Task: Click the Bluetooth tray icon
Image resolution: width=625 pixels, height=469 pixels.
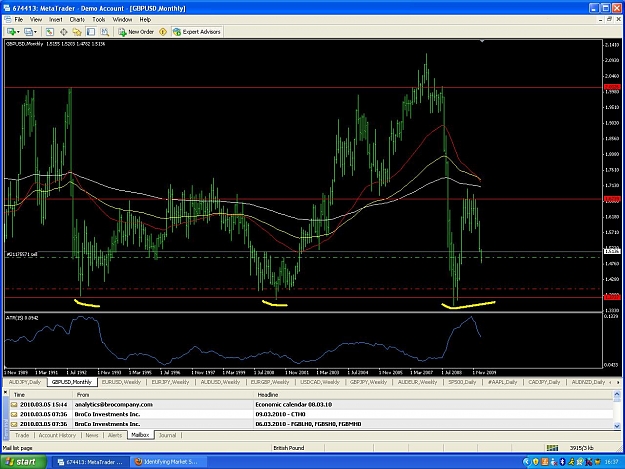Action: (562, 462)
